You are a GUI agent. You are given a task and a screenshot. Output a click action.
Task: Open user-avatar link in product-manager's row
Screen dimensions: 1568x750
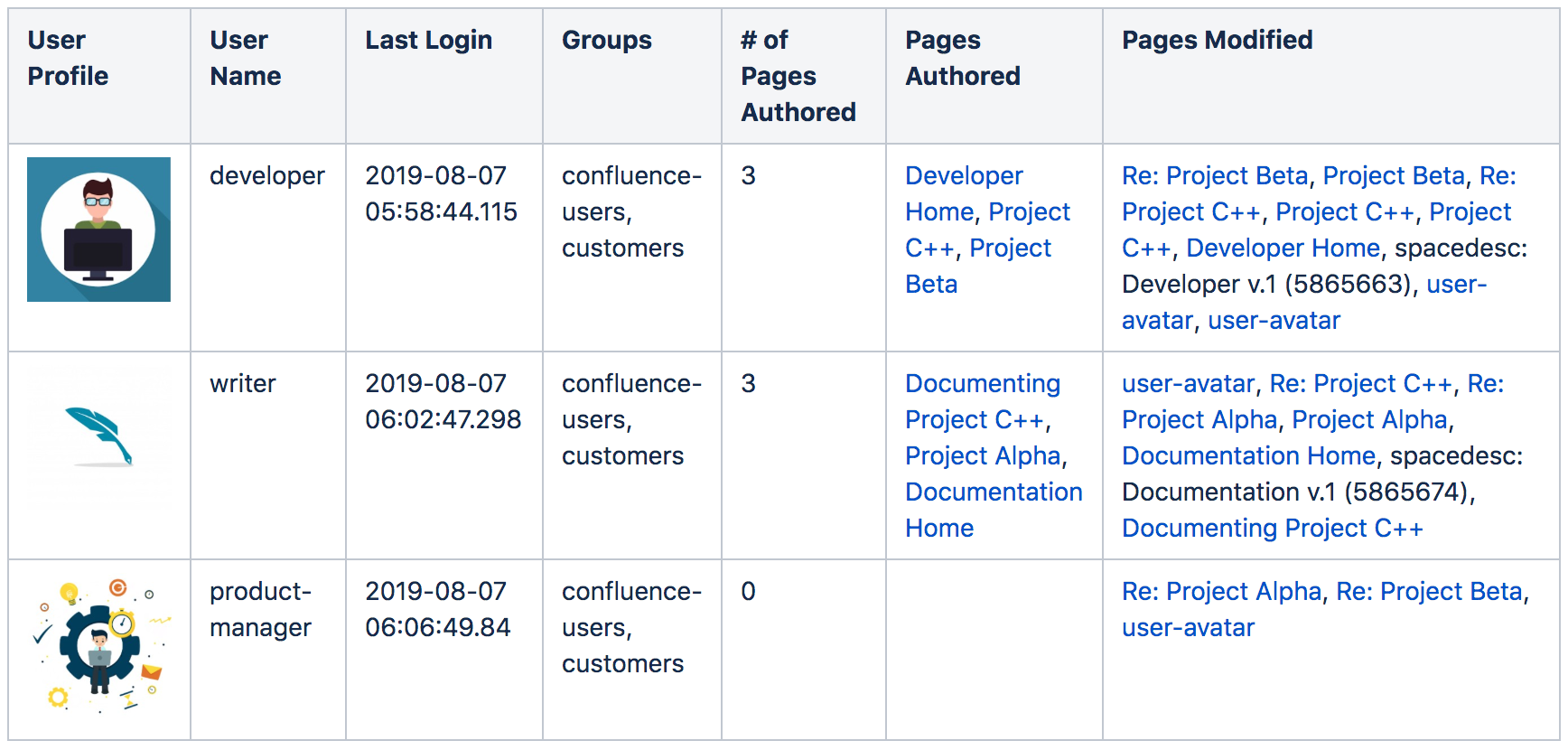[1189, 627]
